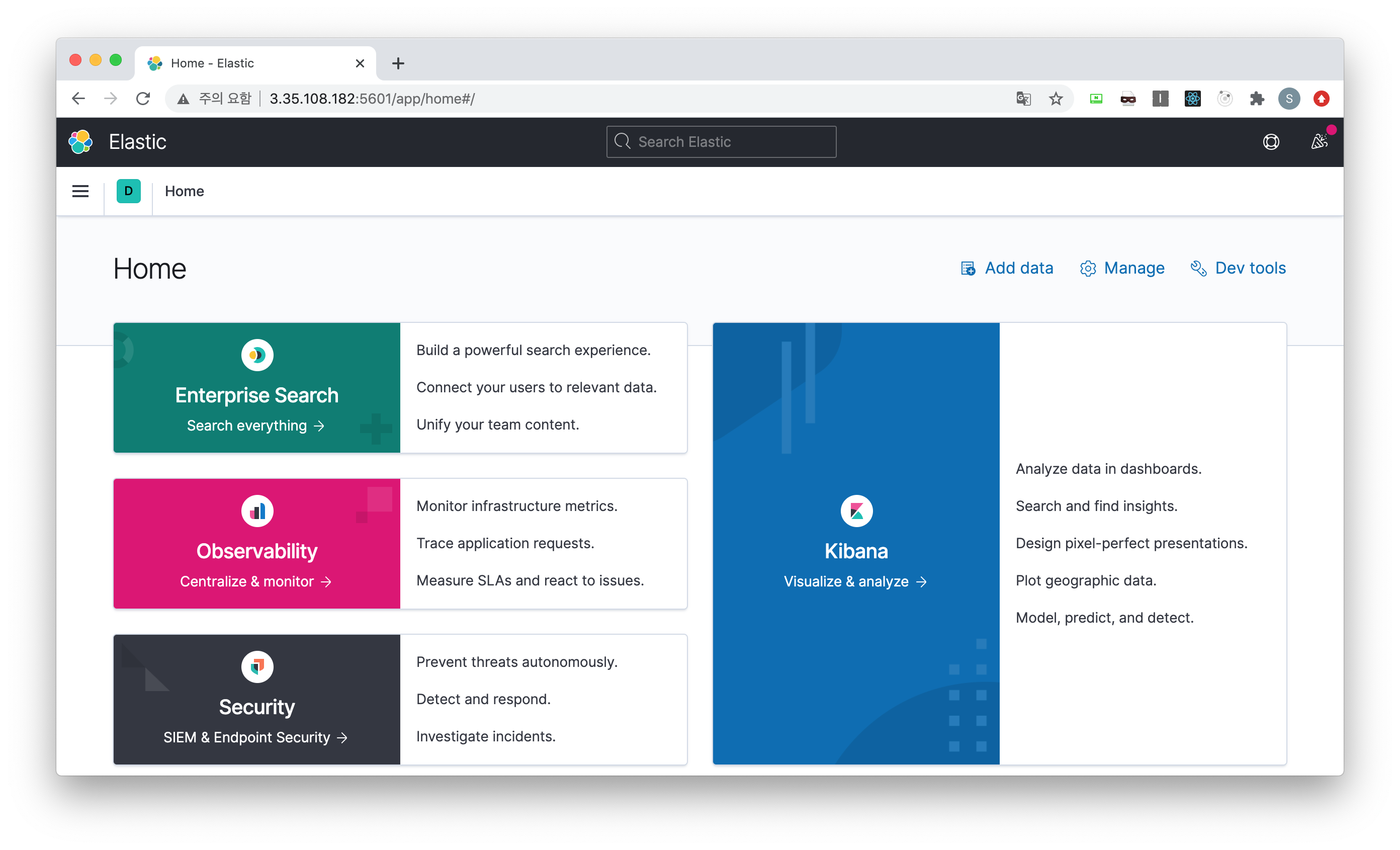Click the Enterprise Search round logo
This screenshot has width=1400, height=850.
pyautogui.click(x=257, y=355)
